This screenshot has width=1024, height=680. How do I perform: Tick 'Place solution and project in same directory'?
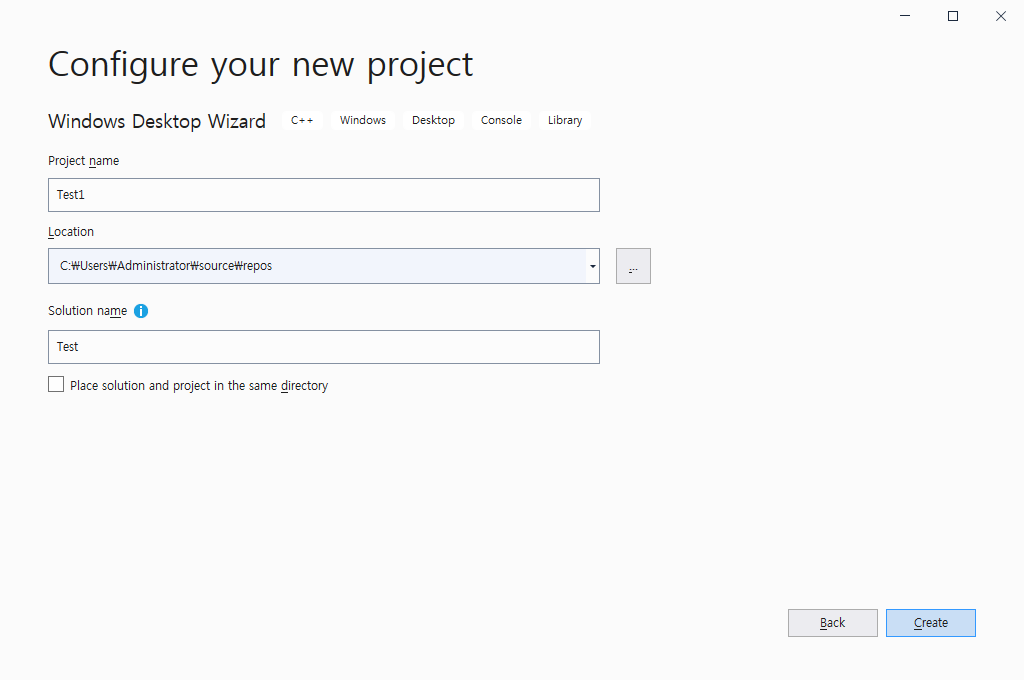tap(56, 384)
